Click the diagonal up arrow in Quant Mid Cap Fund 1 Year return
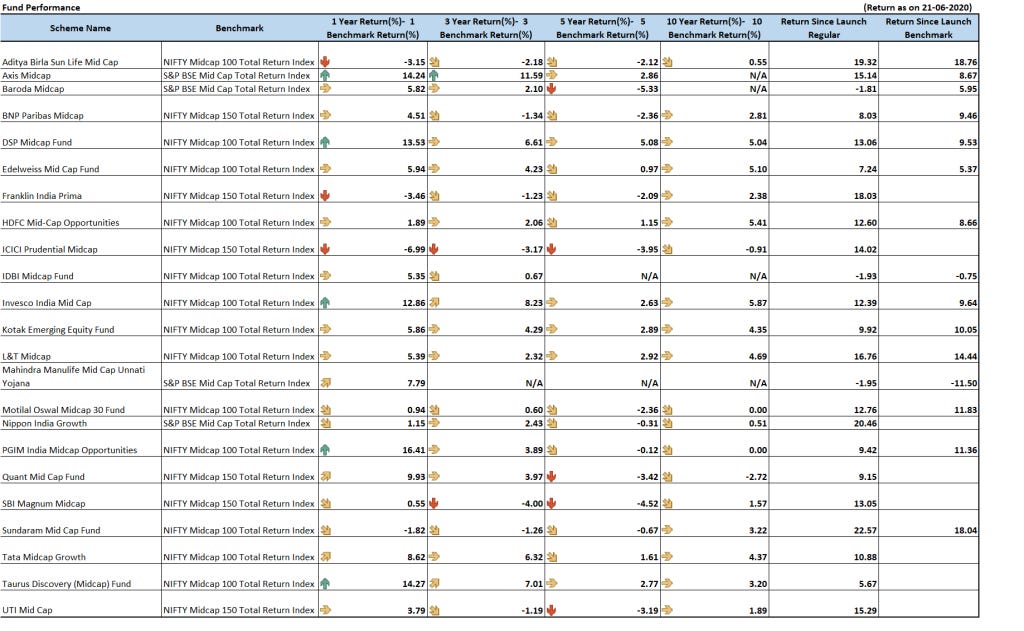 point(325,476)
